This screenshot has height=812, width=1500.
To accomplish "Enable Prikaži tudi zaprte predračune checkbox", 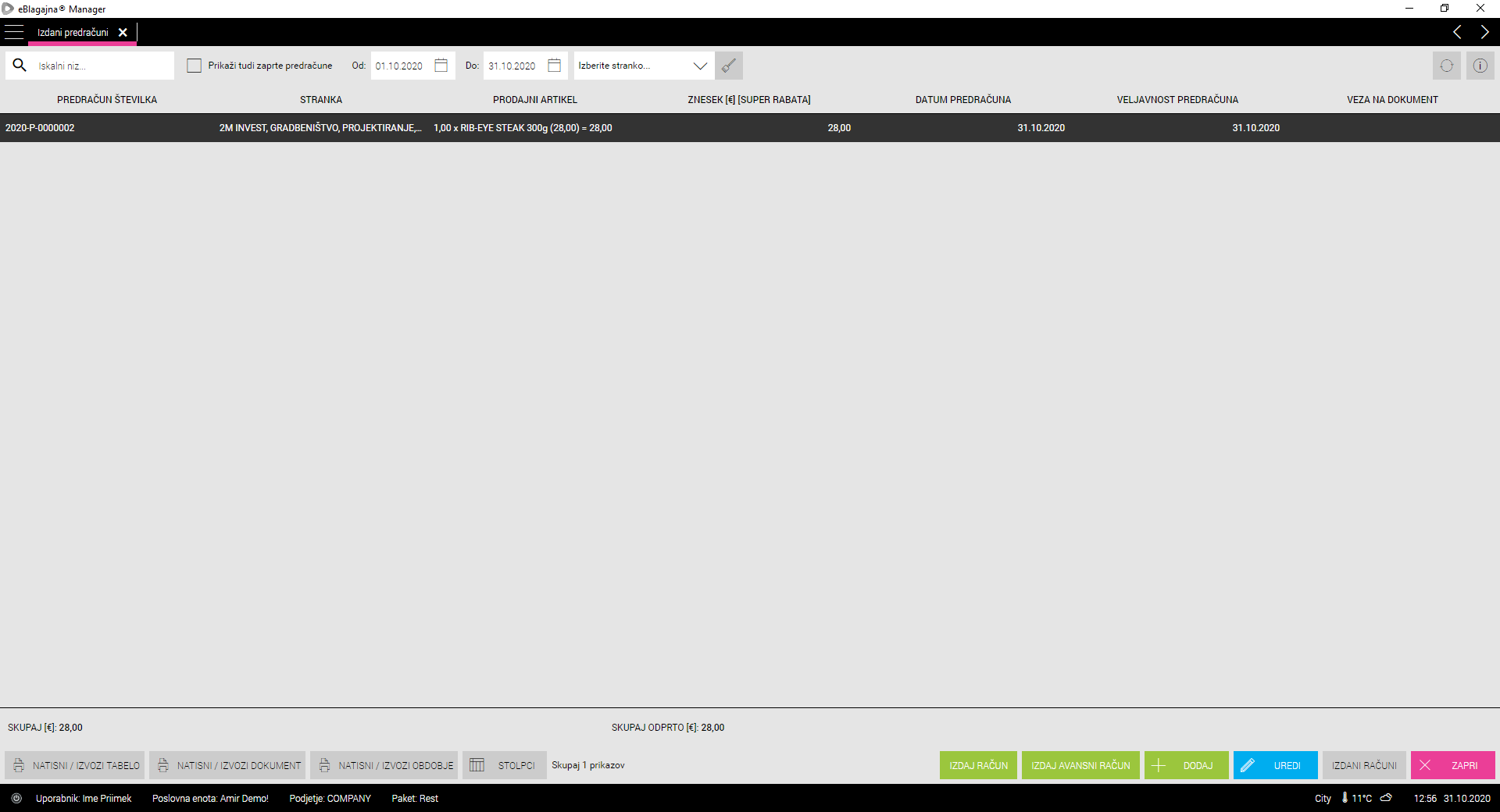I will (x=195, y=66).
